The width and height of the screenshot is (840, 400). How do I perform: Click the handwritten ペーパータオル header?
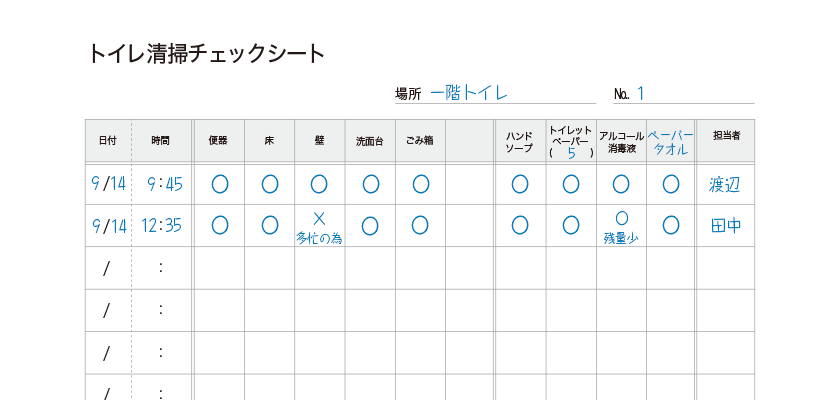click(x=670, y=141)
